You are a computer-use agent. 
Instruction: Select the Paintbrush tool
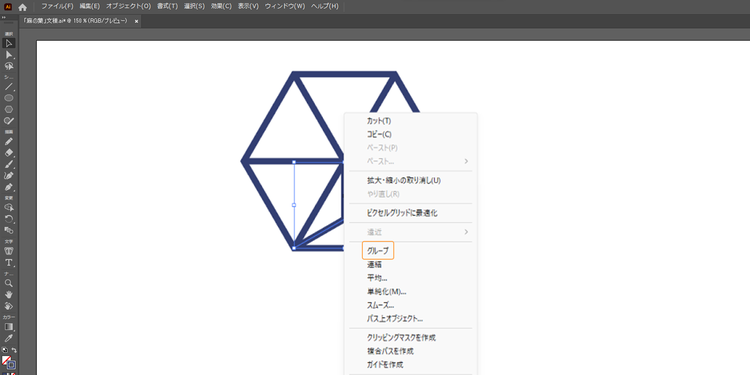tap(9, 164)
